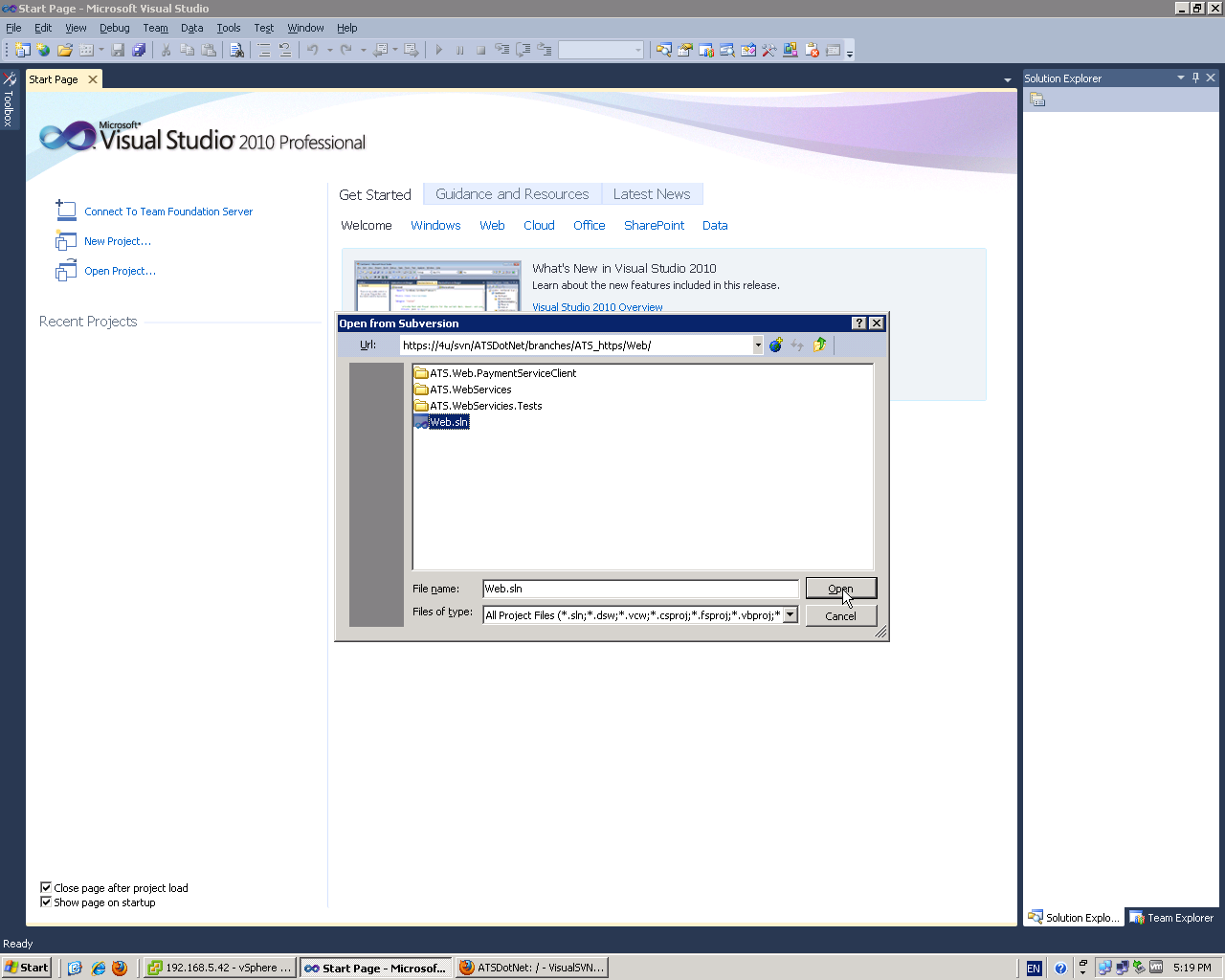Click the Find in Files toolbar icon
The width and height of the screenshot is (1225, 980).
(x=236, y=50)
